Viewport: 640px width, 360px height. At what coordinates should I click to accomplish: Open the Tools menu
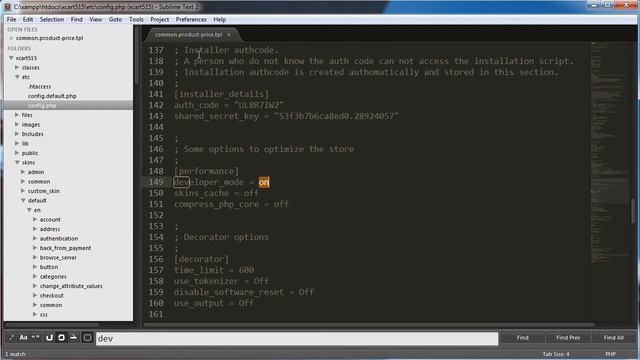[x=136, y=19]
